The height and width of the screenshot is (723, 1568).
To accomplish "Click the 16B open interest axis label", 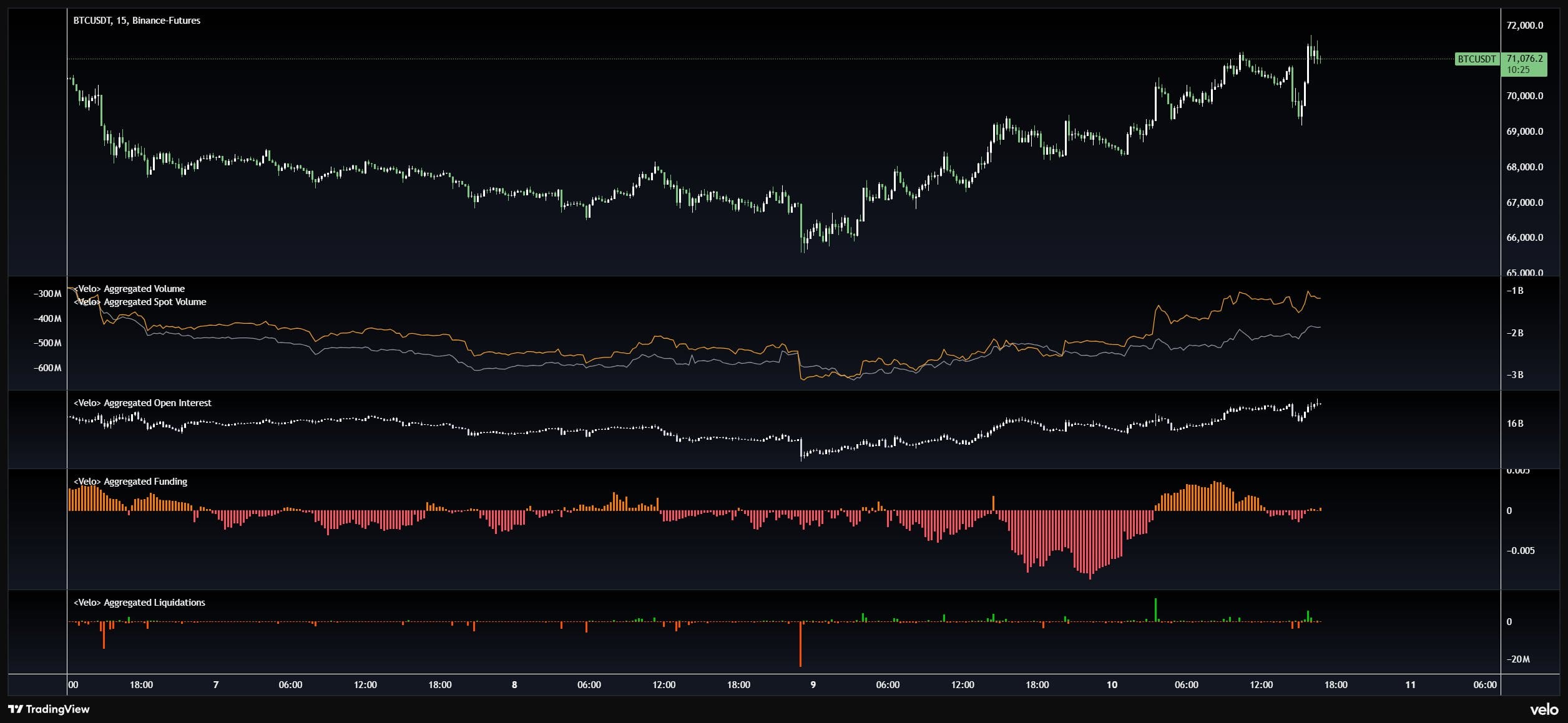I will (x=1515, y=424).
